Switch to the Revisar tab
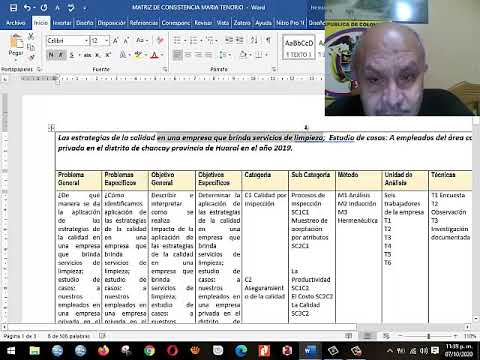 [x=203, y=23]
